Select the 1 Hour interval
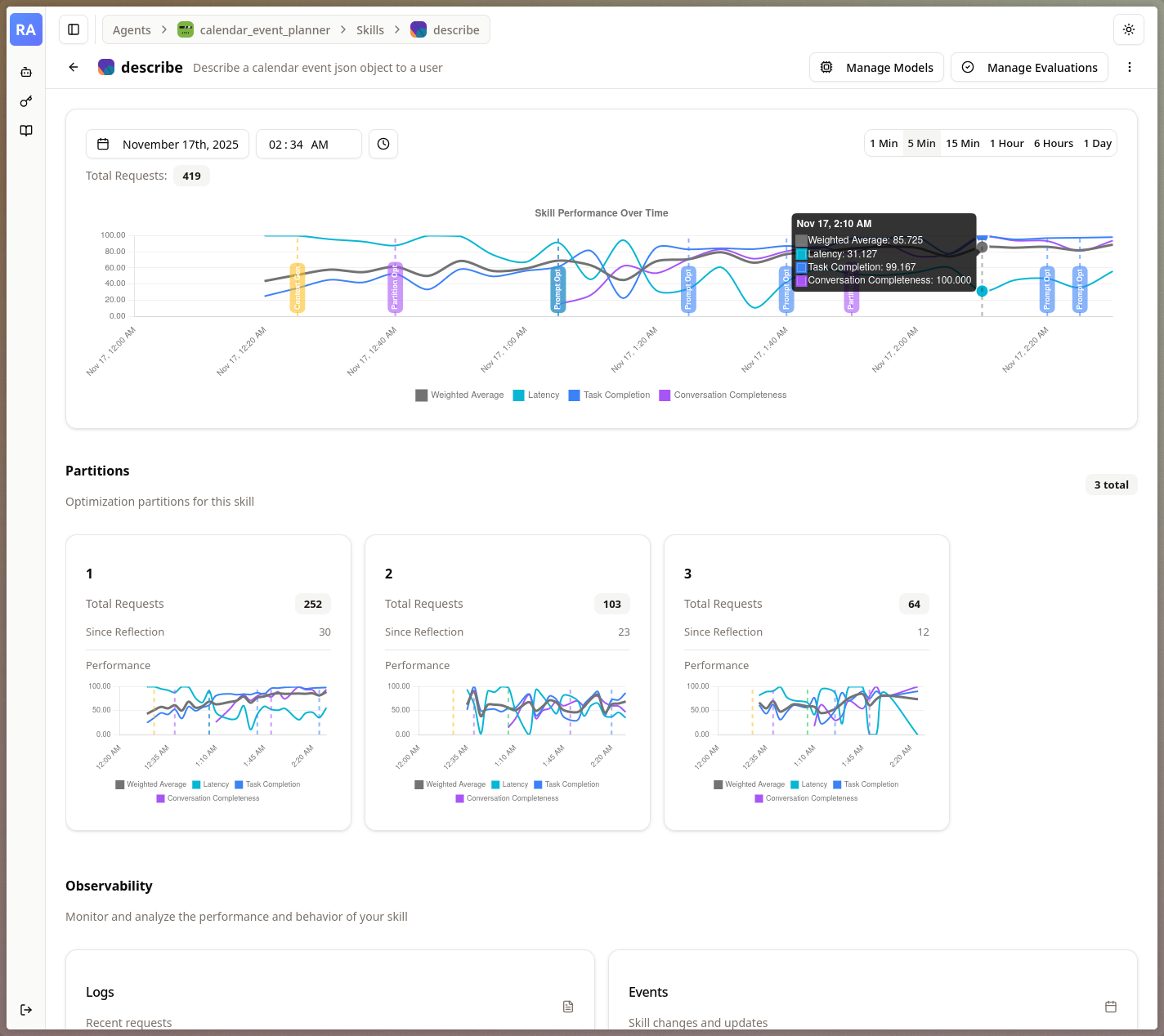The width and height of the screenshot is (1164, 1036). point(1006,144)
